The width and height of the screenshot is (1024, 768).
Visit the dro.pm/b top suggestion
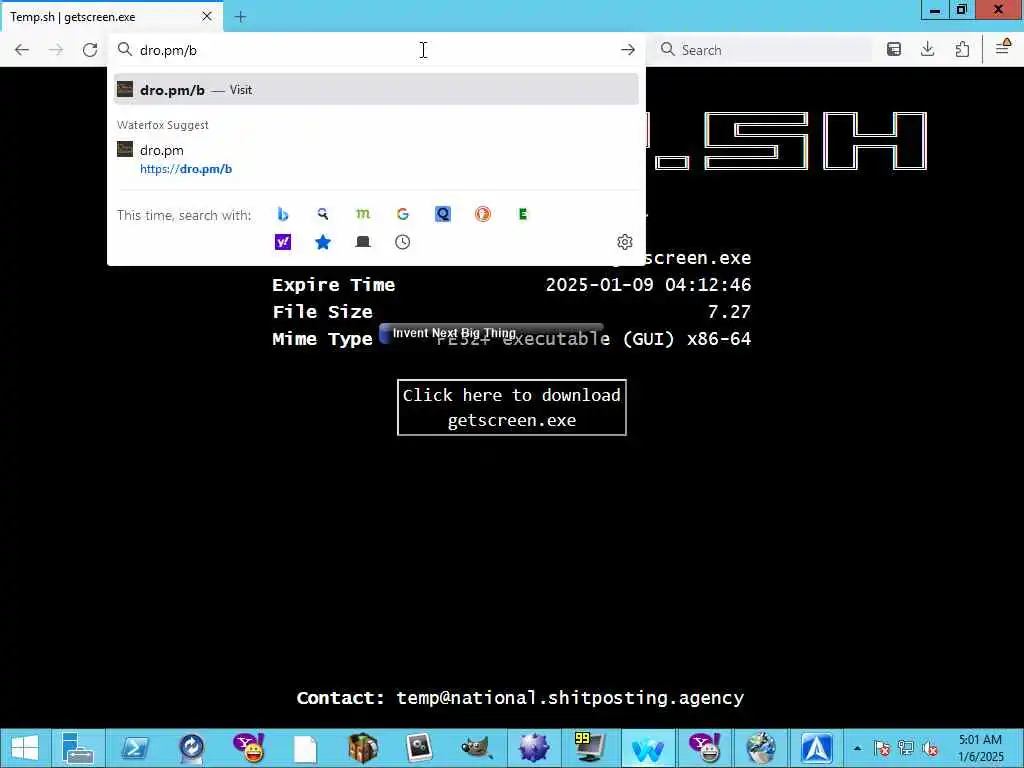[x=376, y=90]
